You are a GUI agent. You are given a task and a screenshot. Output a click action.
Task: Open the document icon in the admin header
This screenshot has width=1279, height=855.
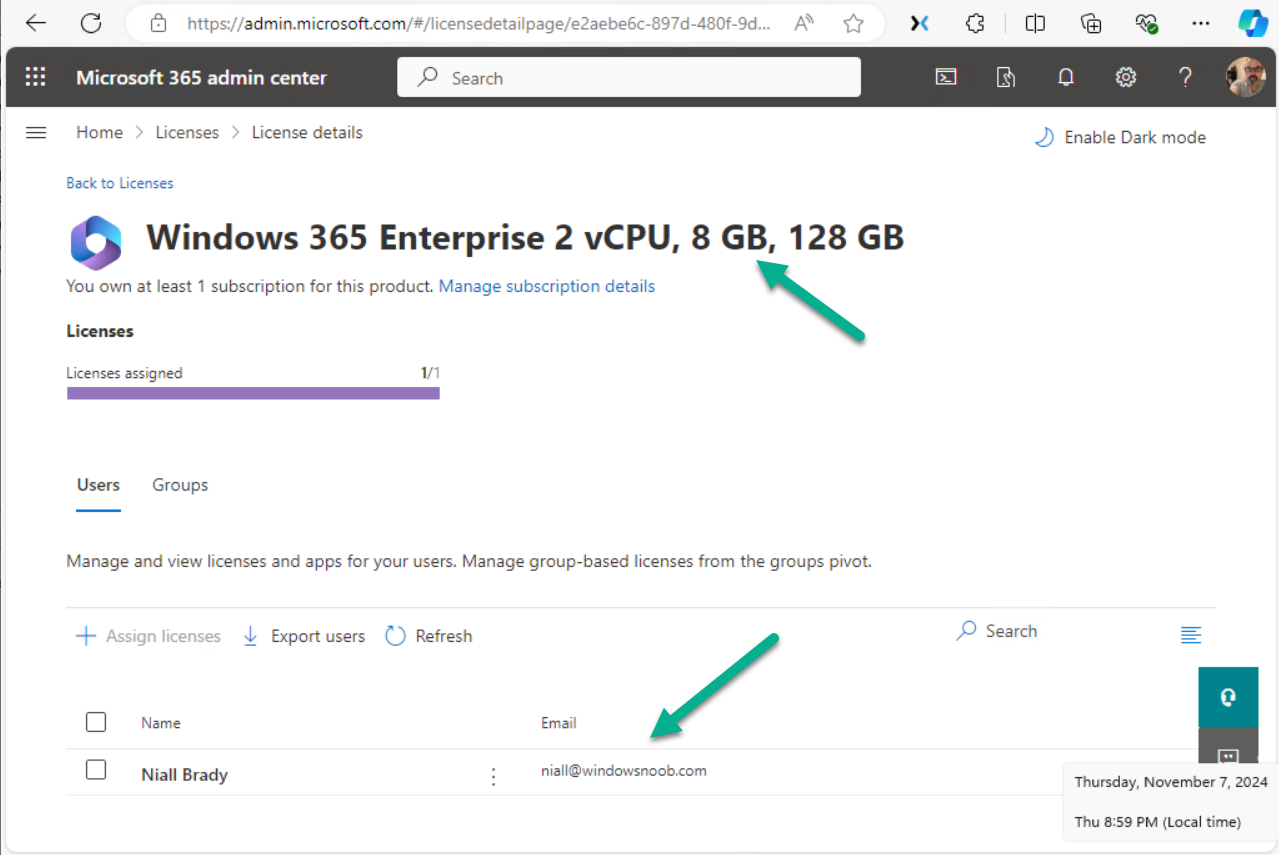click(x=1006, y=77)
